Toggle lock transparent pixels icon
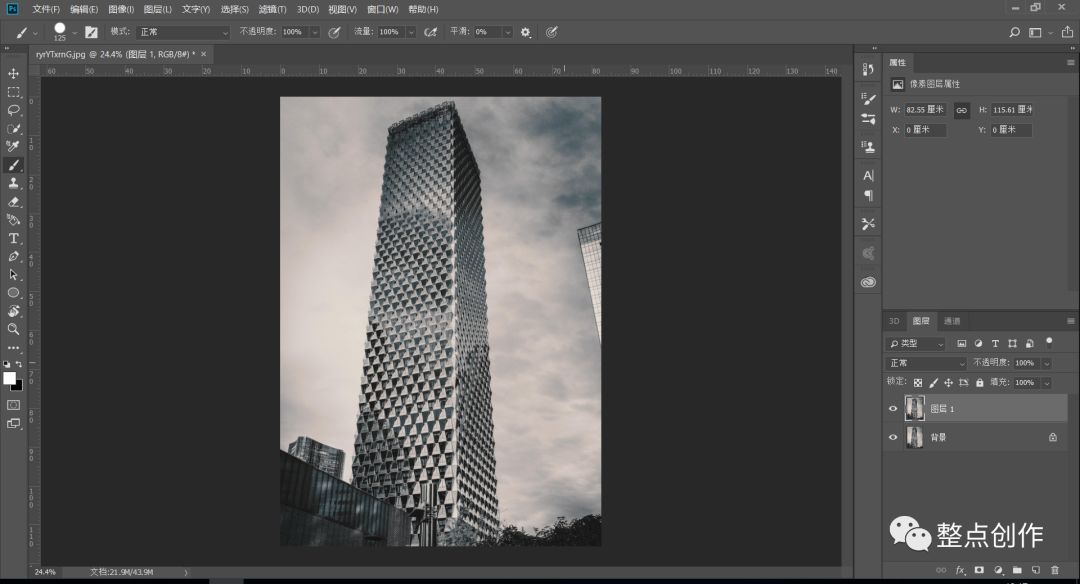This screenshot has width=1080, height=584. pyautogui.click(x=917, y=383)
